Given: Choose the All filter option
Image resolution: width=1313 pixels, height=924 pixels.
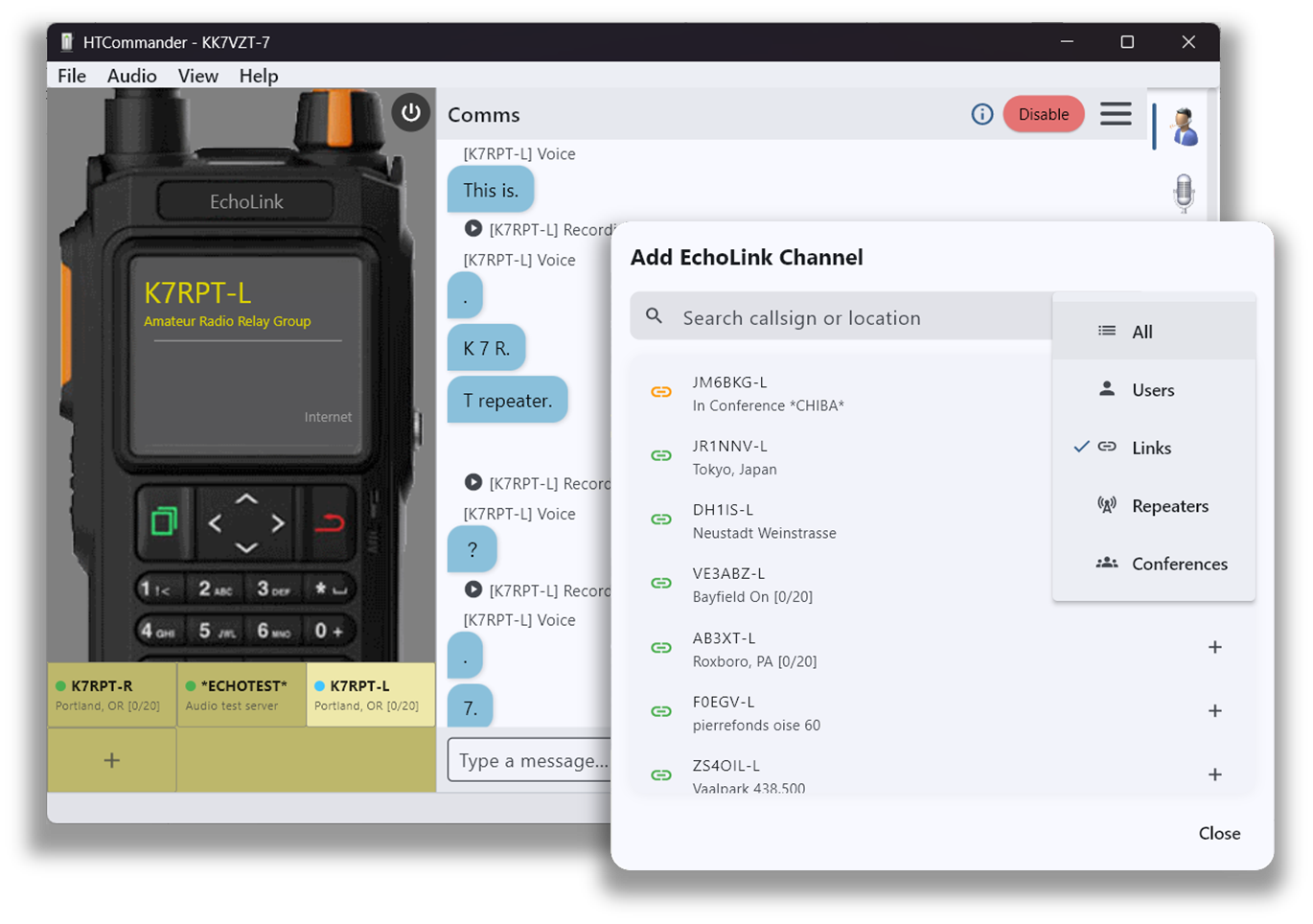Looking at the screenshot, I should 1154,332.
